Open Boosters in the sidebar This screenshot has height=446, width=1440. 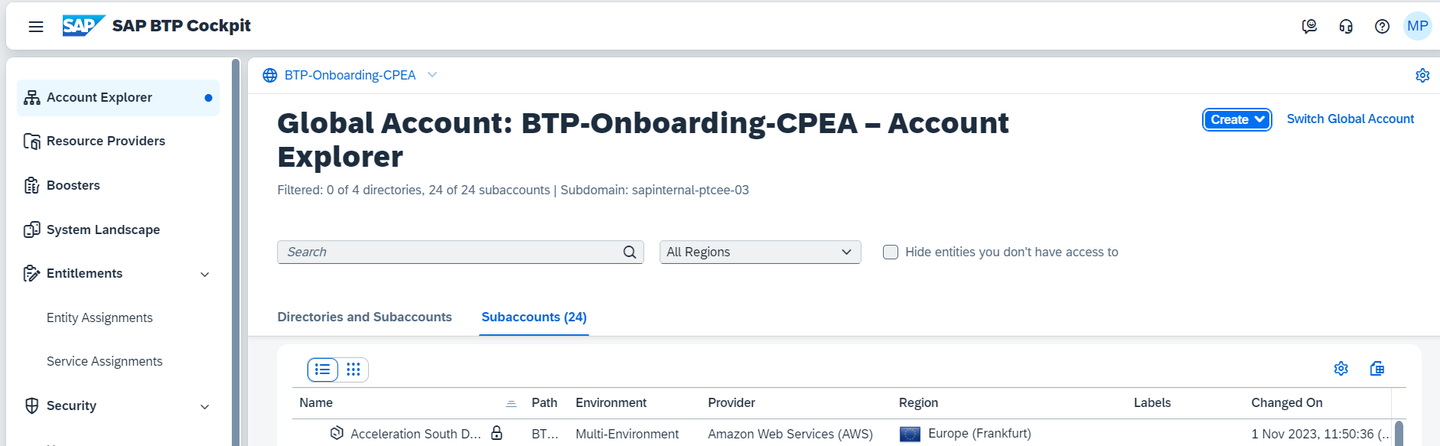click(73, 185)
